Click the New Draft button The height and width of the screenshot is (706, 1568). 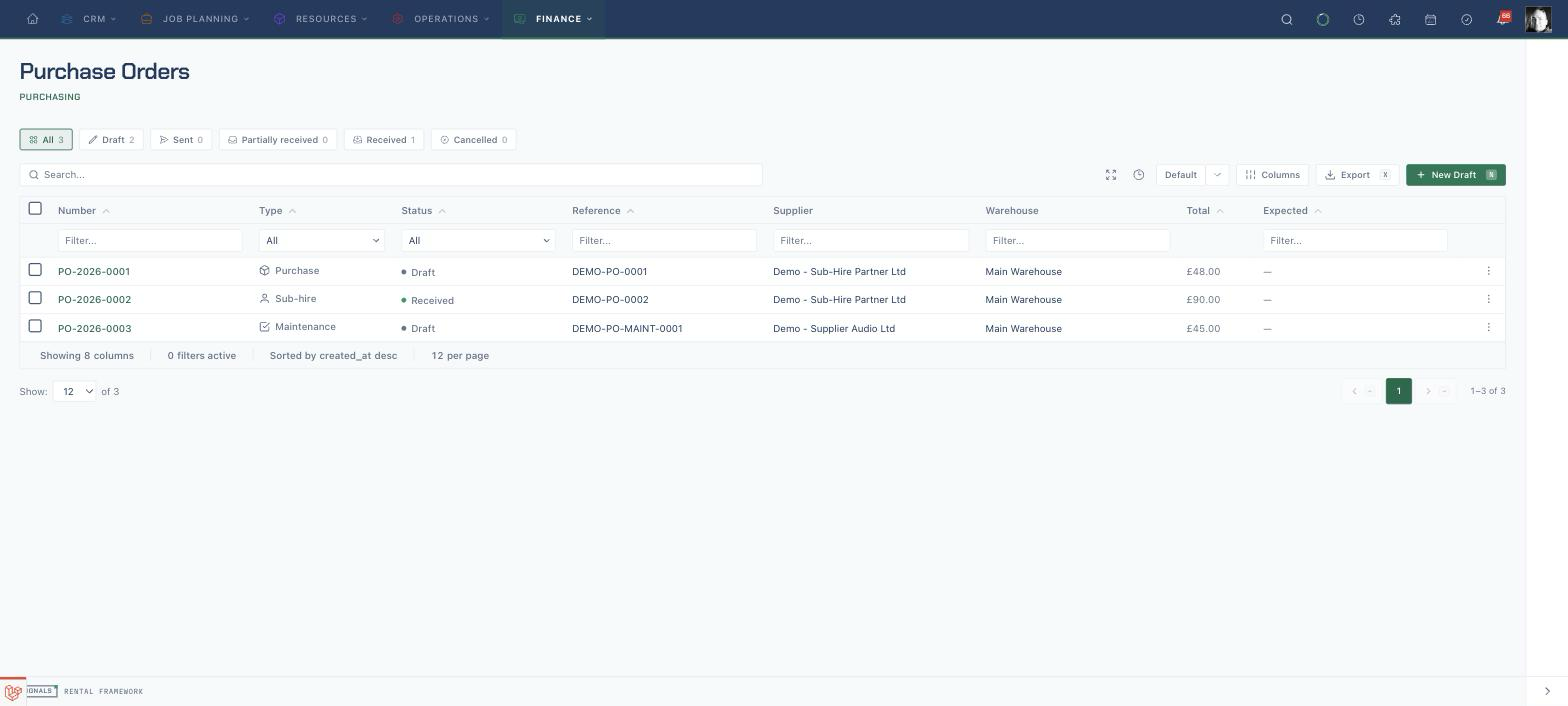[1455, 175]
